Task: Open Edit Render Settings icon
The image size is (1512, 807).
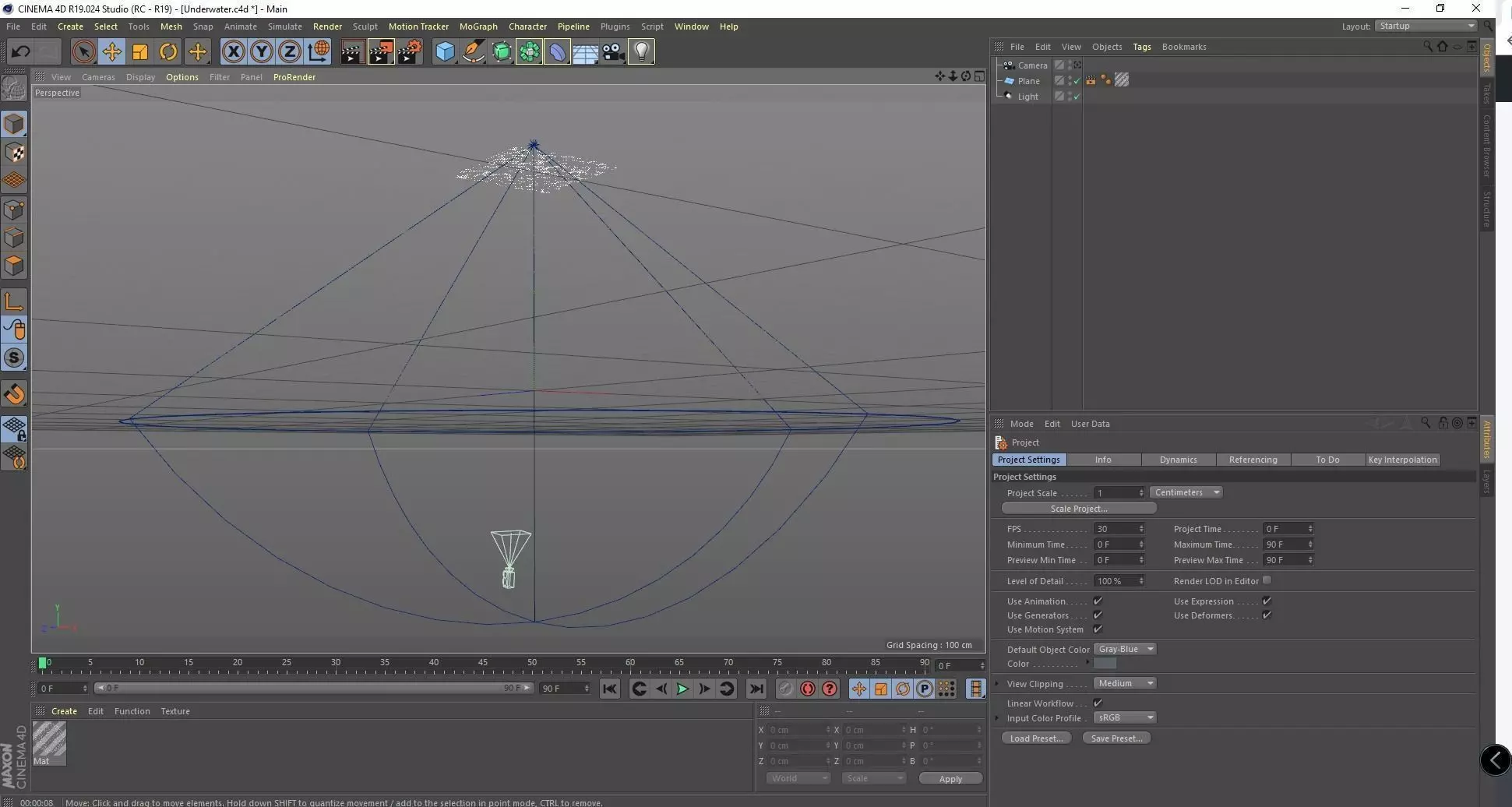Action: coord(409,51)
